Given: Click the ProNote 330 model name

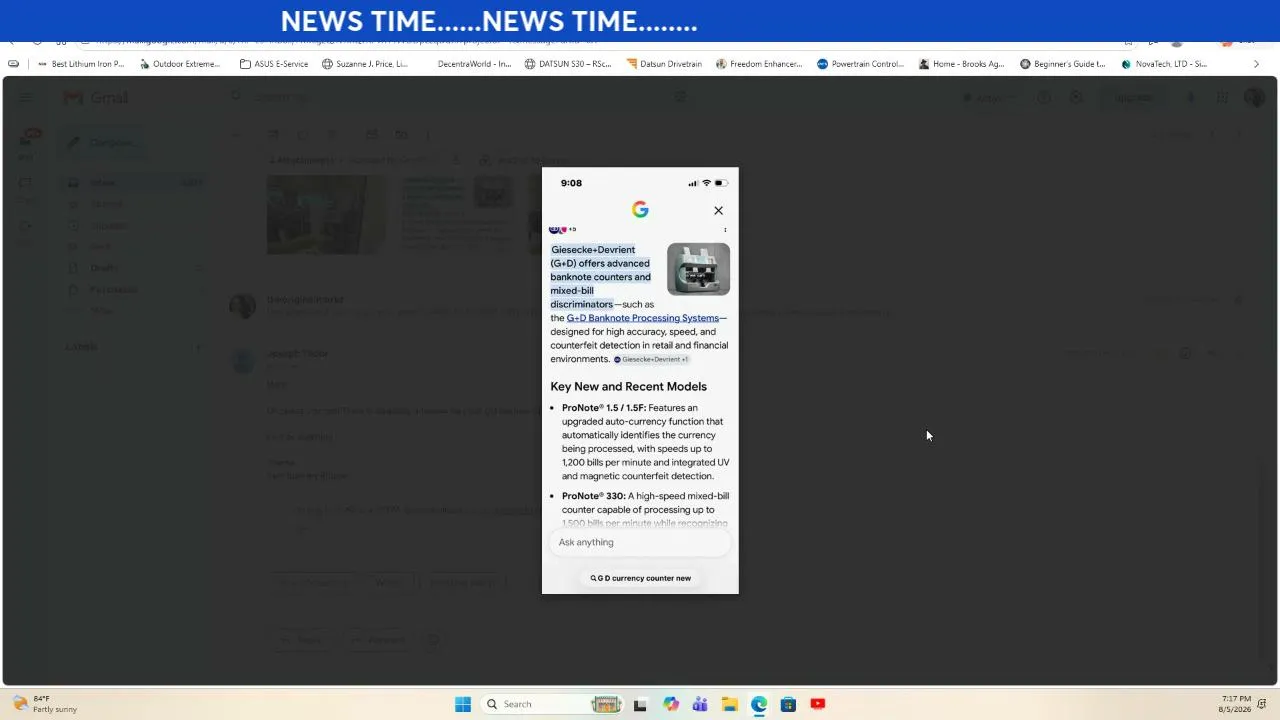Looking at the screenshot, I should point(593,496).
